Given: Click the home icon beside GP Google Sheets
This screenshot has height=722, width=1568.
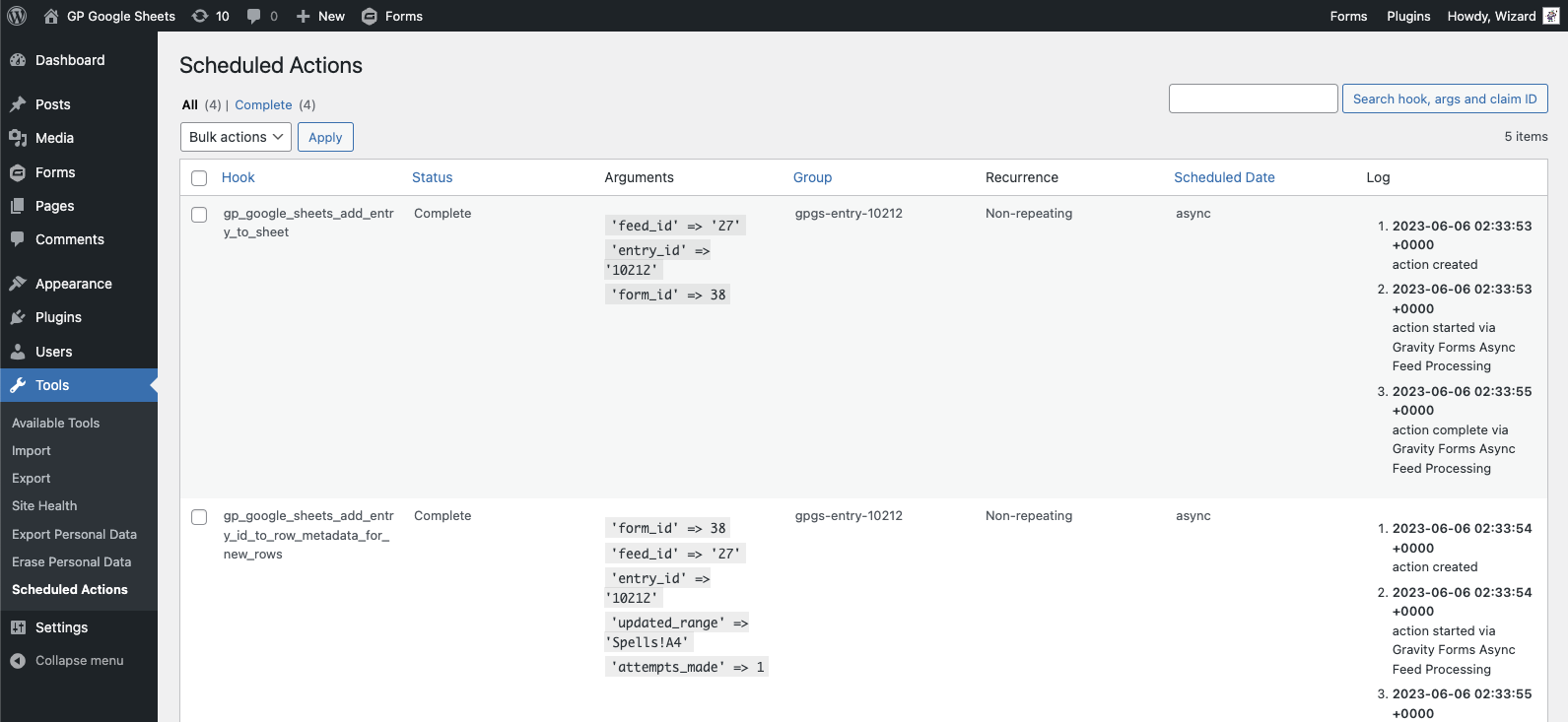Looking at the screenshot, I should [x=51, y=16].
